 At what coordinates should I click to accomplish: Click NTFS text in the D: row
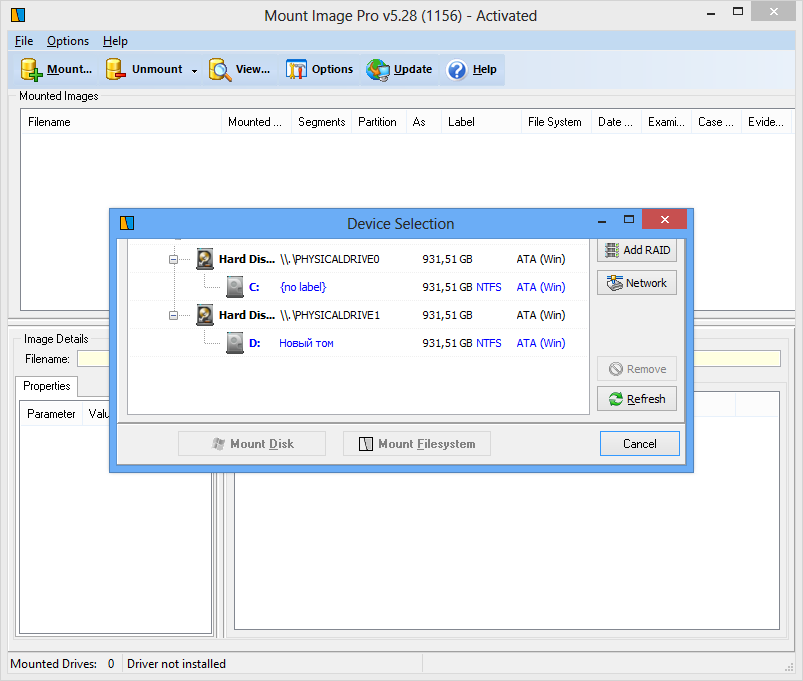pos(489,343)
